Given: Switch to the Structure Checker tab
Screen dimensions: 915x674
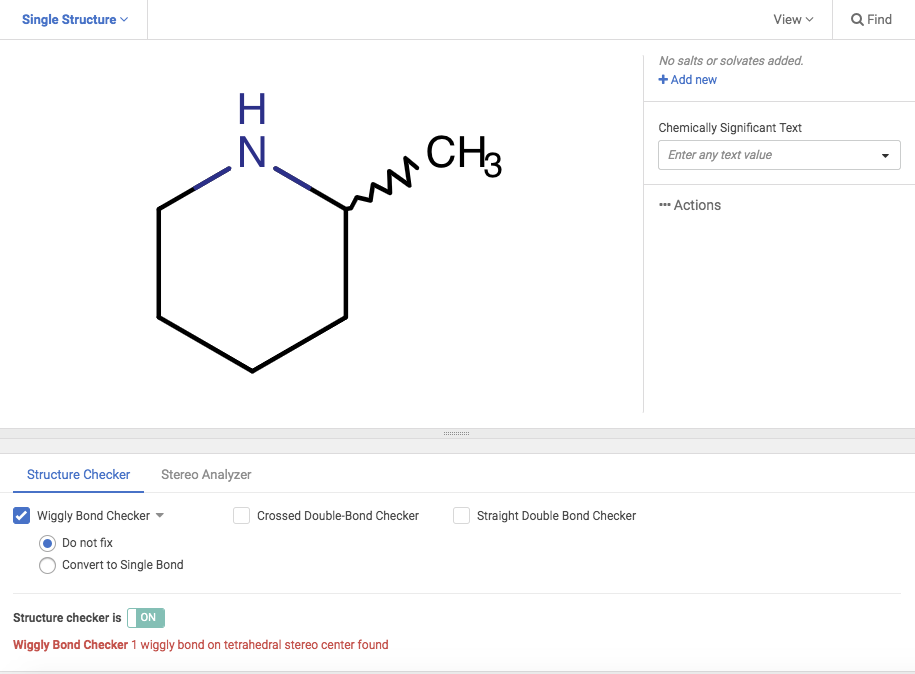Looking at the screenshot, I should [x=78, y=475].
